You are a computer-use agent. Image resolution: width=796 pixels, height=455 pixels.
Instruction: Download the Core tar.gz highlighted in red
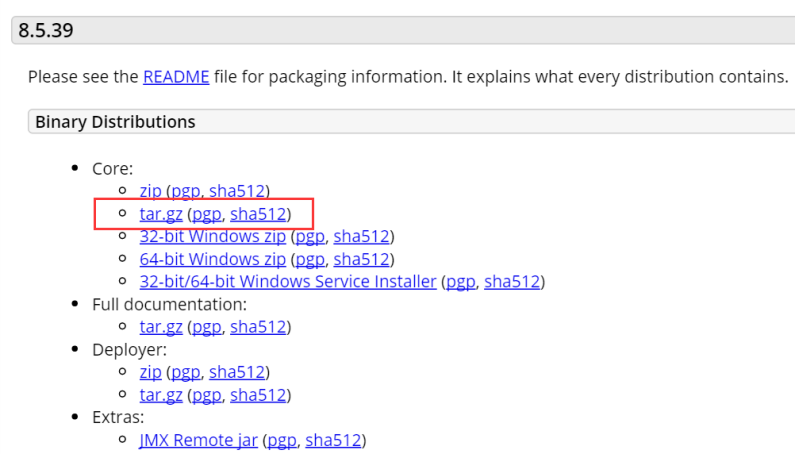161,214
